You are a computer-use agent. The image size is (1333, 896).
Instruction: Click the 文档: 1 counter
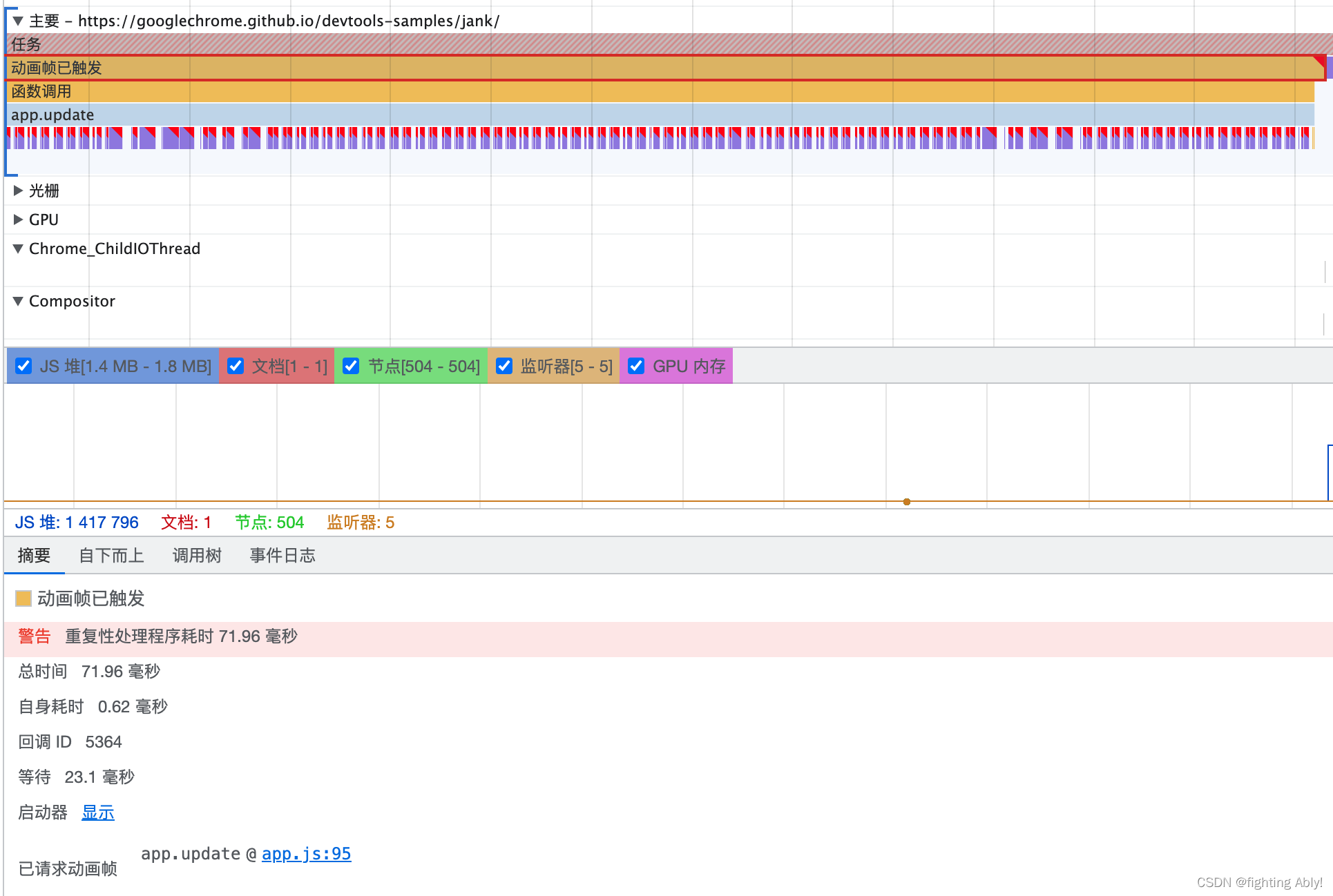186,523
